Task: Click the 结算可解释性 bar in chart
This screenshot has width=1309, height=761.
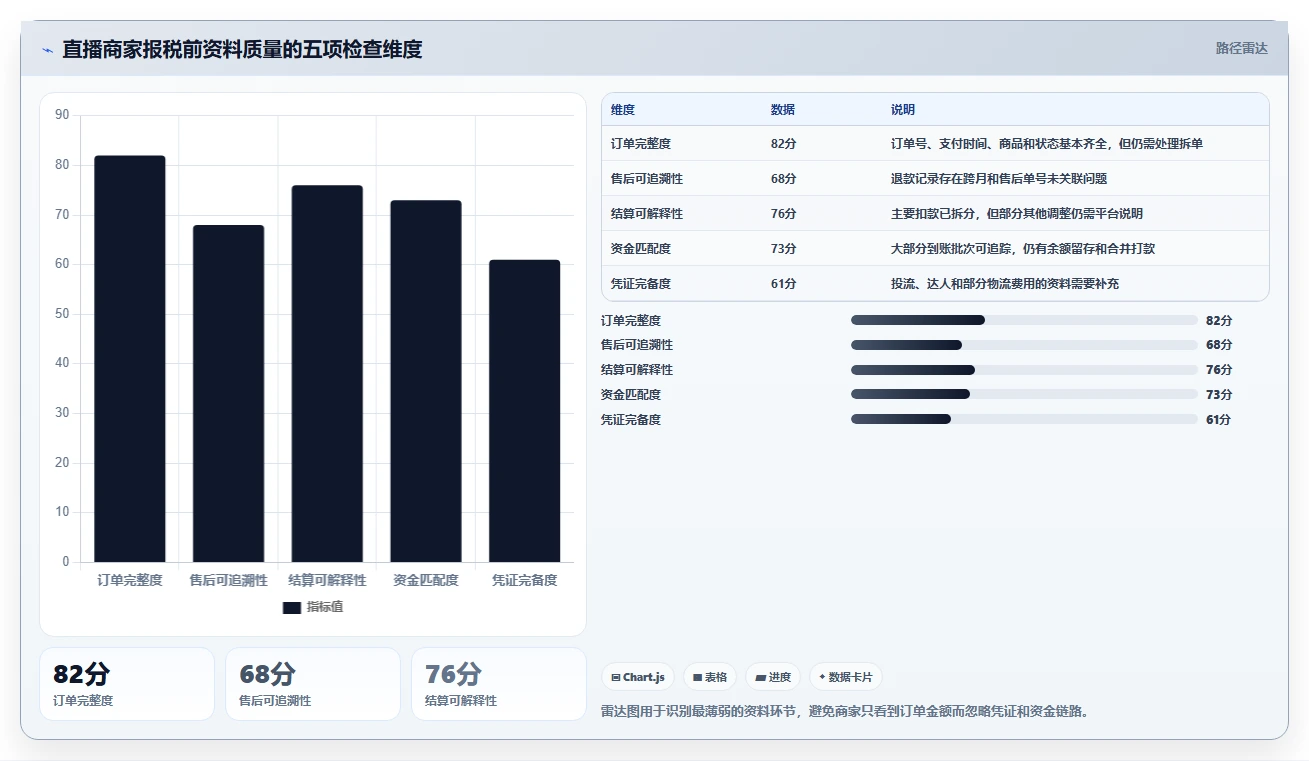Action: 327,374
